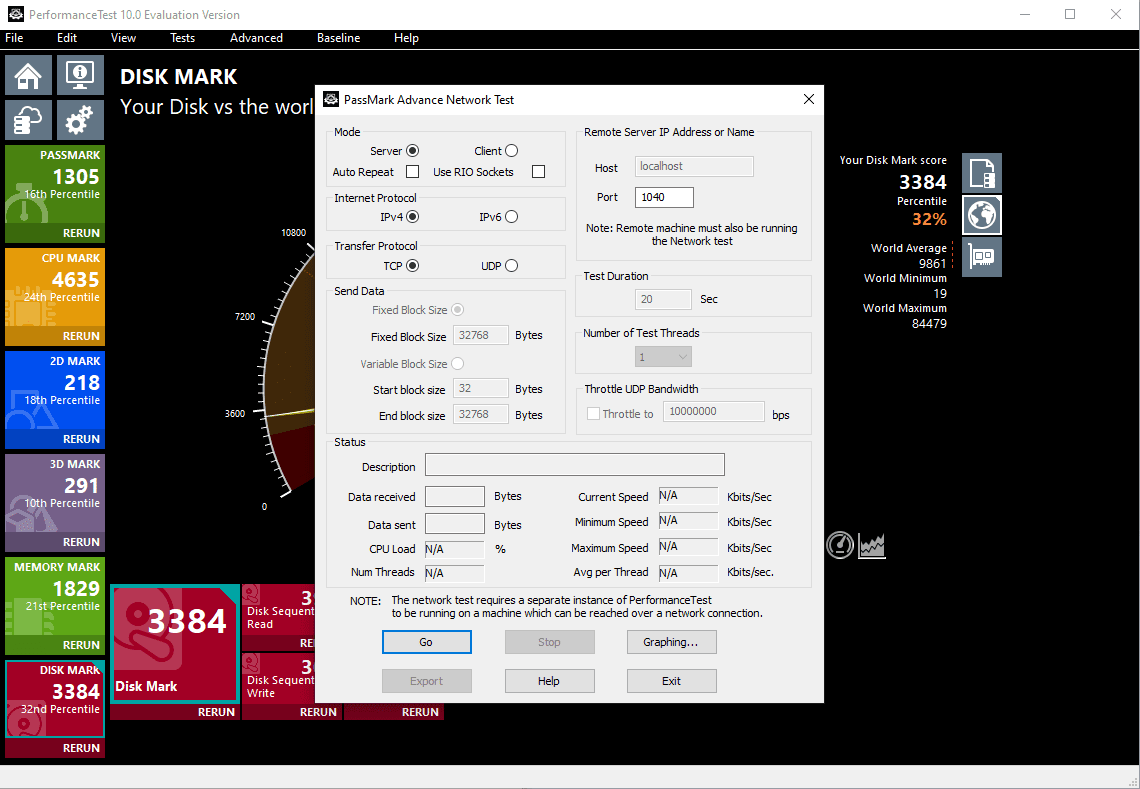This screenshot has width=1140, height=789.
Task: Enable the Use RIO Sockets checkbox
Action: 538,172
